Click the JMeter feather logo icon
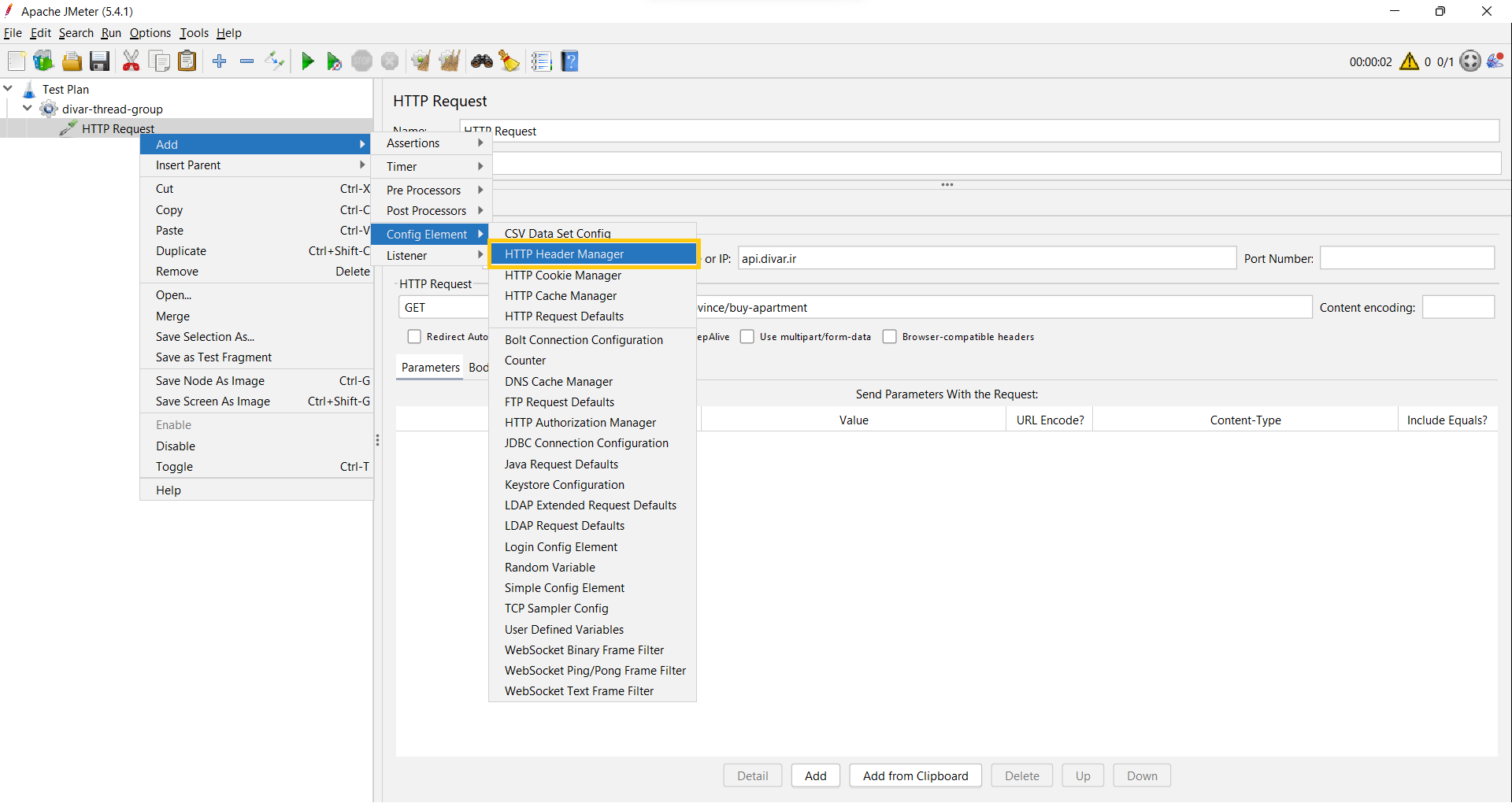 (1495, 61)
